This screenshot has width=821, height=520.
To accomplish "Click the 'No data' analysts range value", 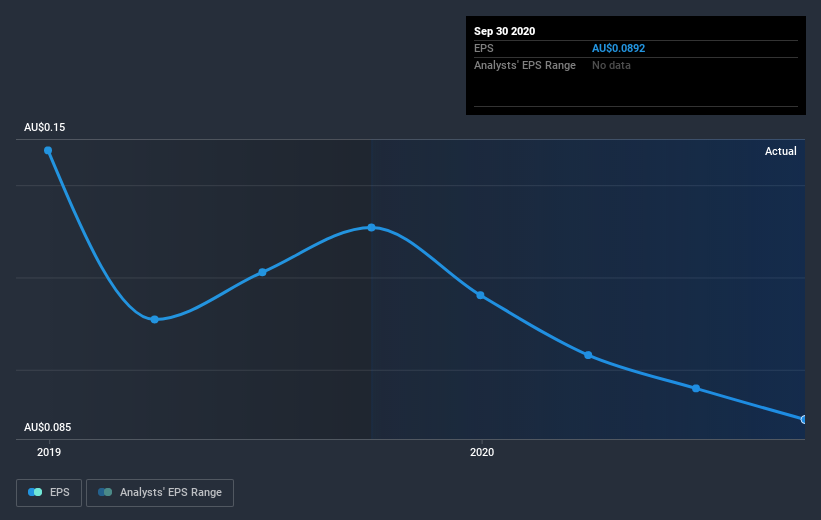I will click(611, 65).
